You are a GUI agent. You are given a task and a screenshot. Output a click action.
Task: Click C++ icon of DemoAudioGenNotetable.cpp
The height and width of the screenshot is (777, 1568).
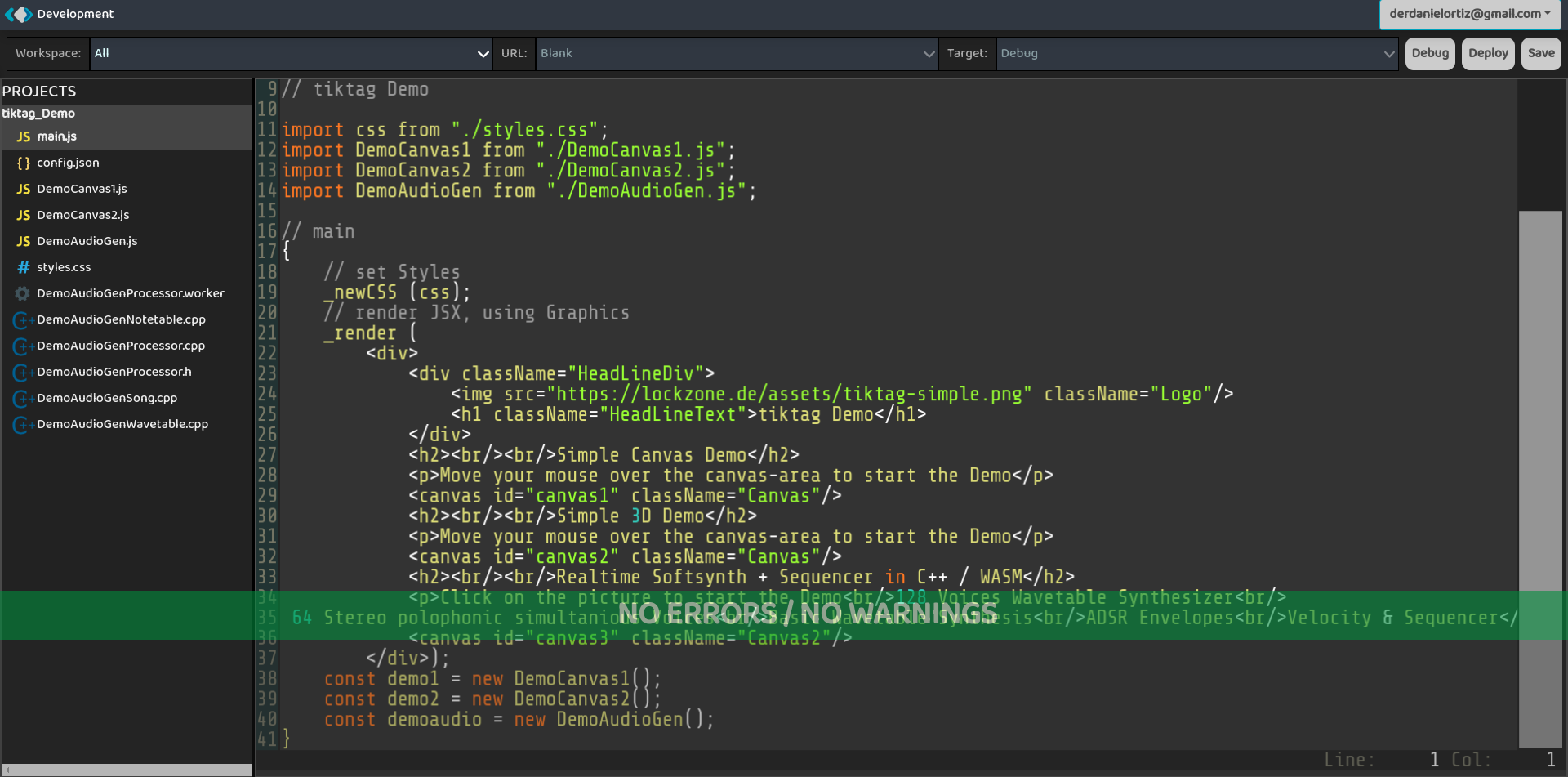23,319
